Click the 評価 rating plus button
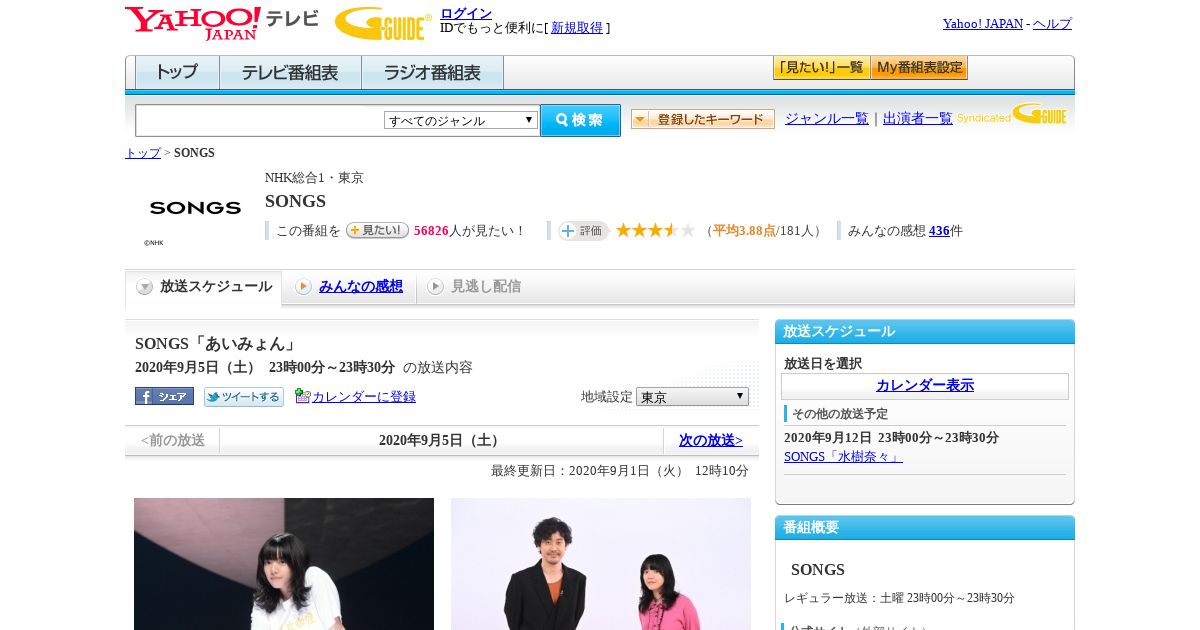Image resolution: width=1200 pixels, height=630 pixels. tap(583, 231)
